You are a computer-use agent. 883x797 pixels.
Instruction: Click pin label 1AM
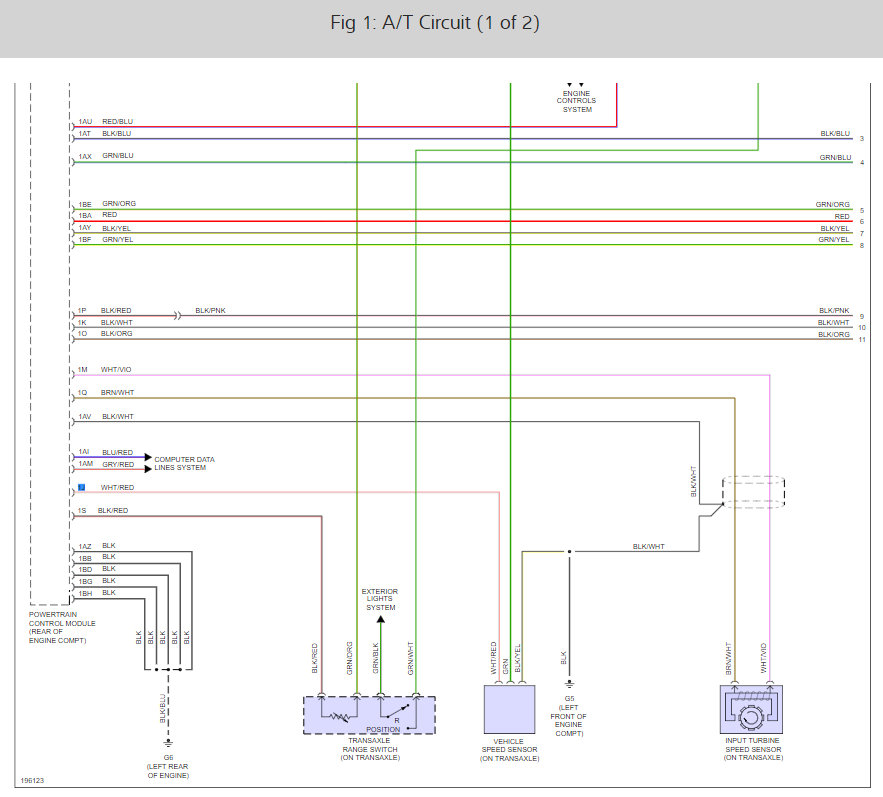click(86, 464)
